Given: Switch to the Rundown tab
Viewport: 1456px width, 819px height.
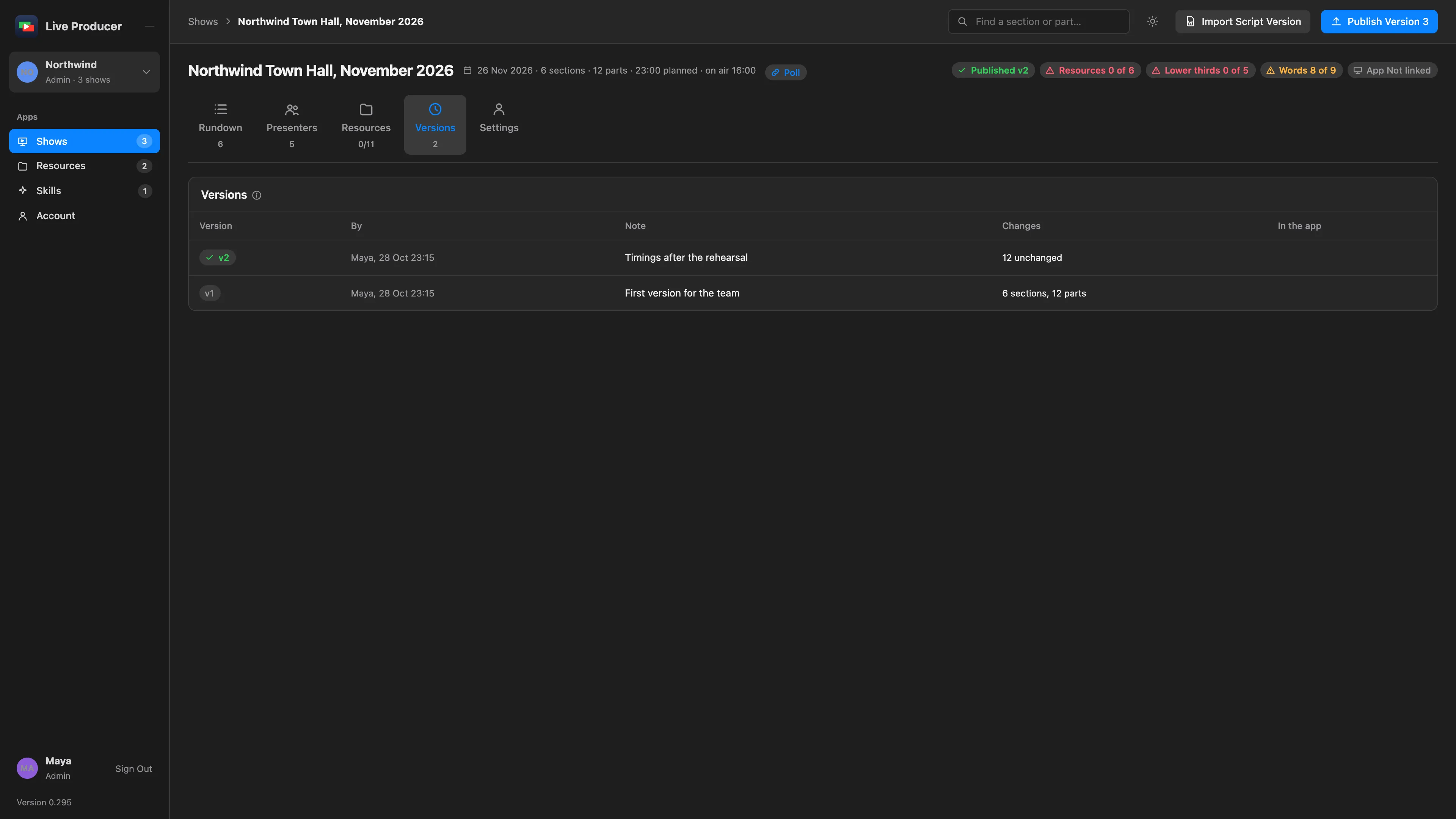Looking at the screenshot, I should click(220, 125).
